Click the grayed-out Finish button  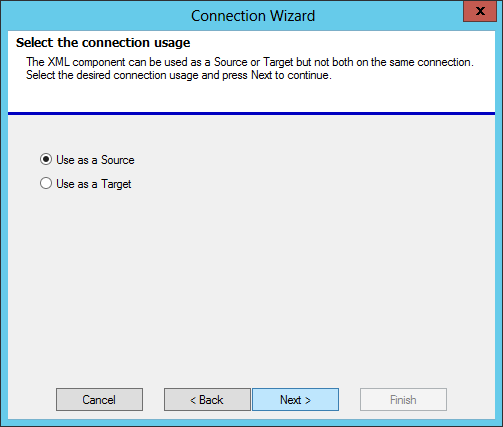[x=403, y=399]
